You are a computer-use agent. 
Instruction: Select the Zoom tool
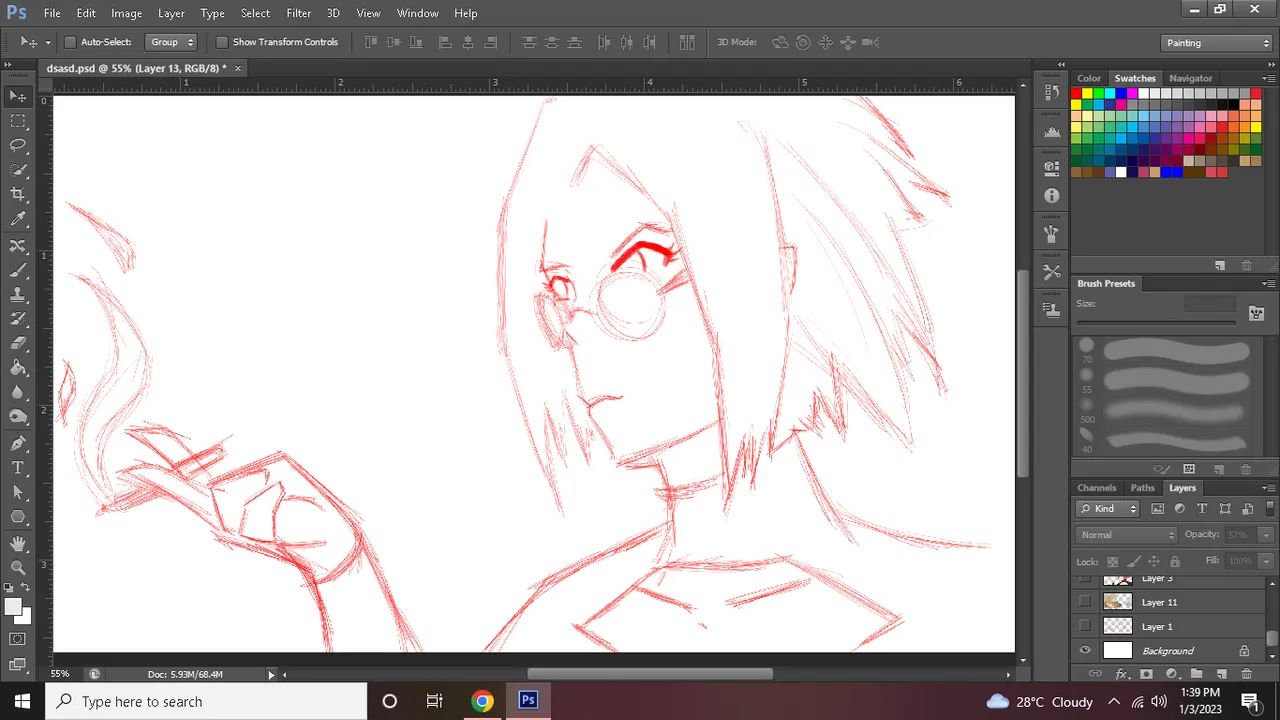pyautogui.click(x=18, y=568)
